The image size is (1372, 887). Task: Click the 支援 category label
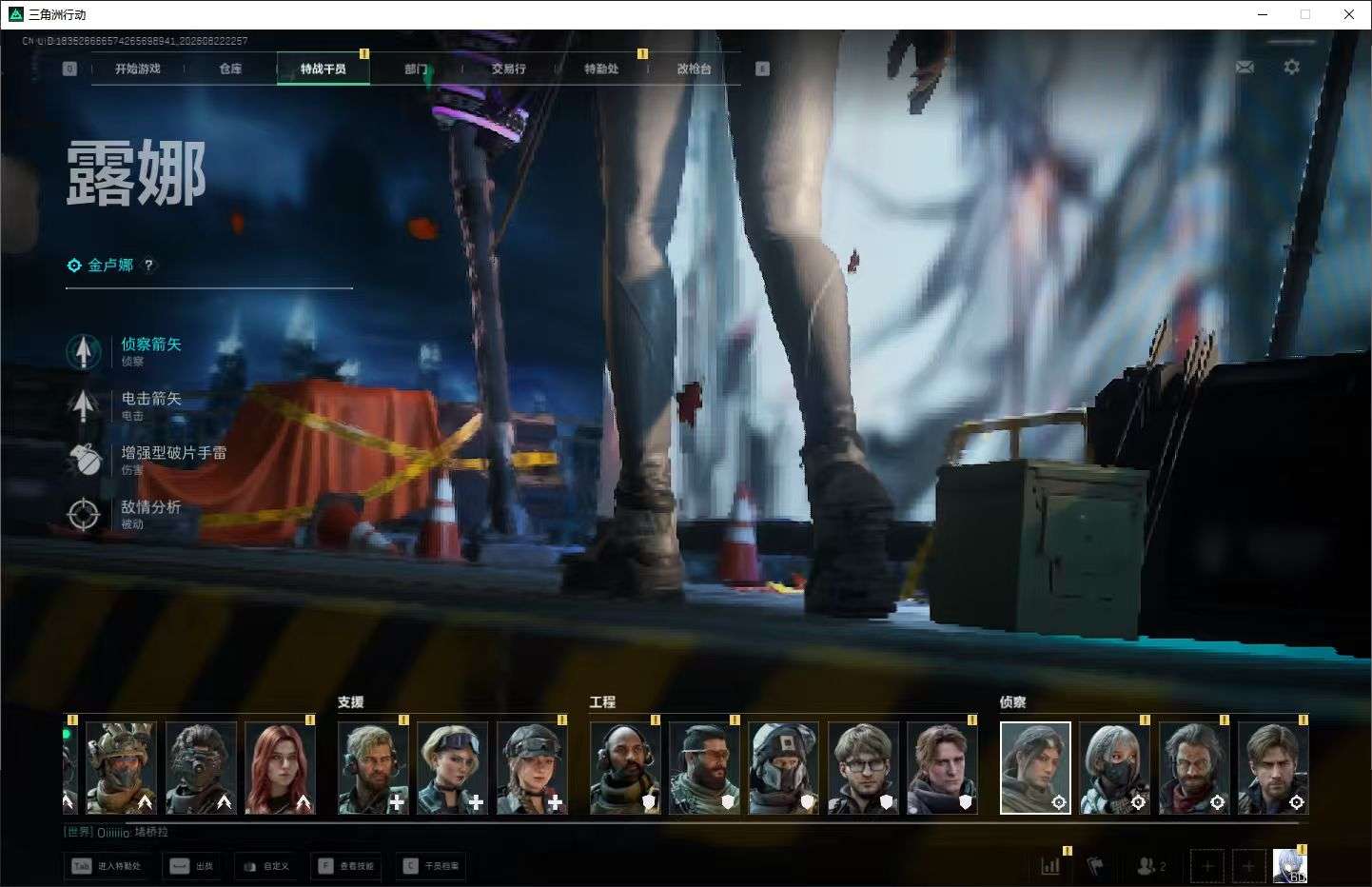[x=350, y=702]
